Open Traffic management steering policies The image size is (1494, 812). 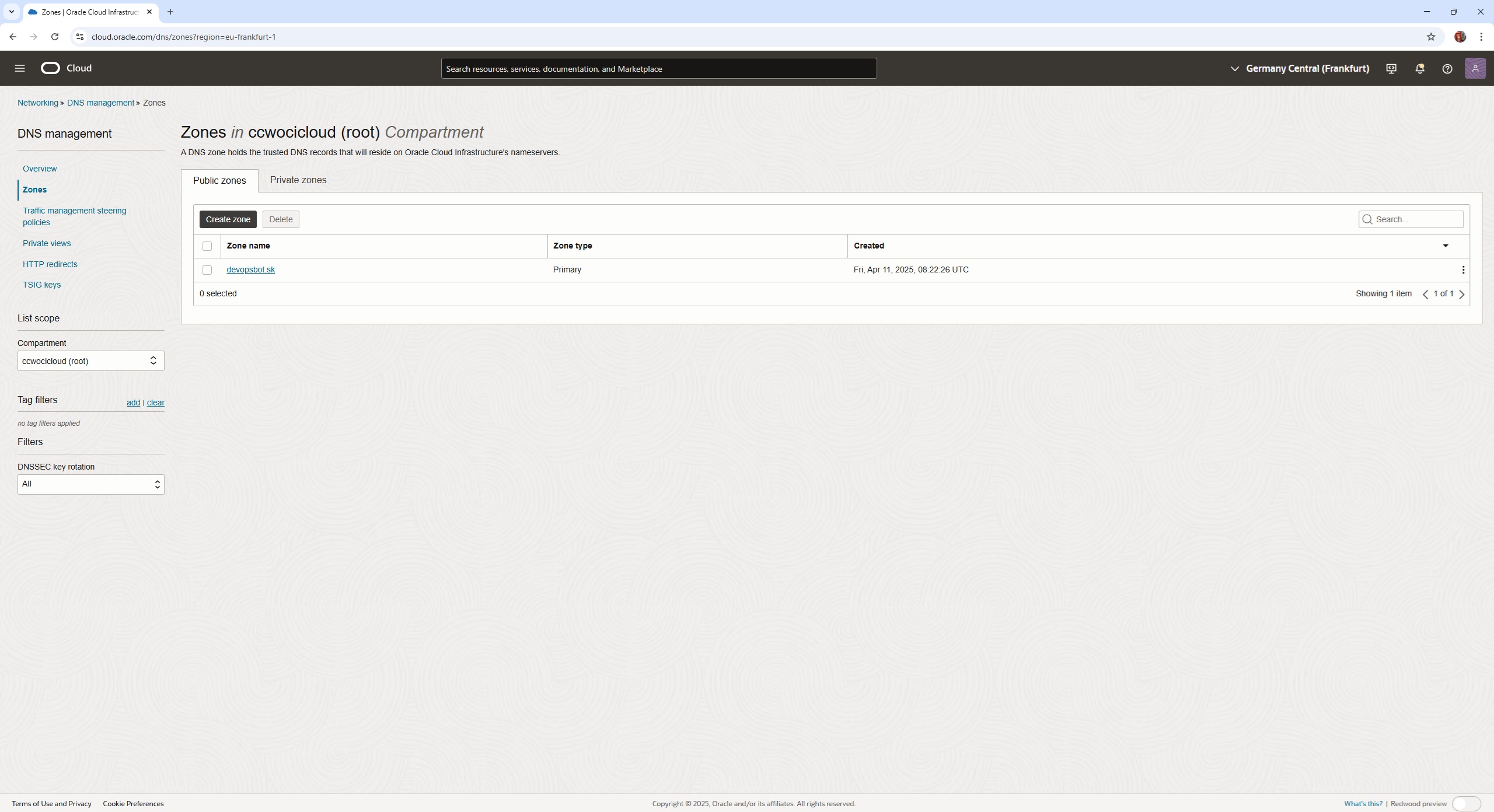point(75,216)
